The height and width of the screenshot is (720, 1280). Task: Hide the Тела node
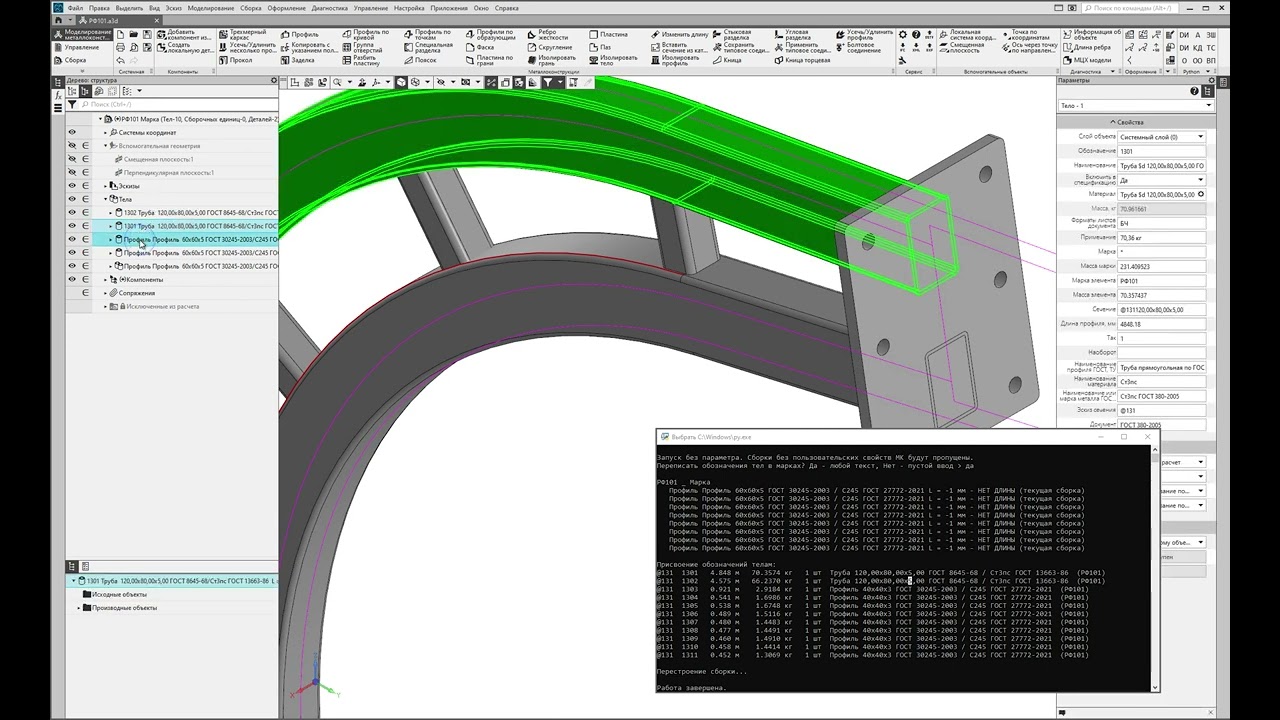click(72, 199)
